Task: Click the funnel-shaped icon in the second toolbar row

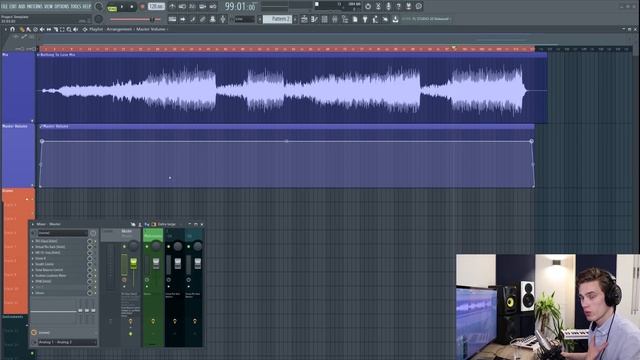Action: point(365,19)
